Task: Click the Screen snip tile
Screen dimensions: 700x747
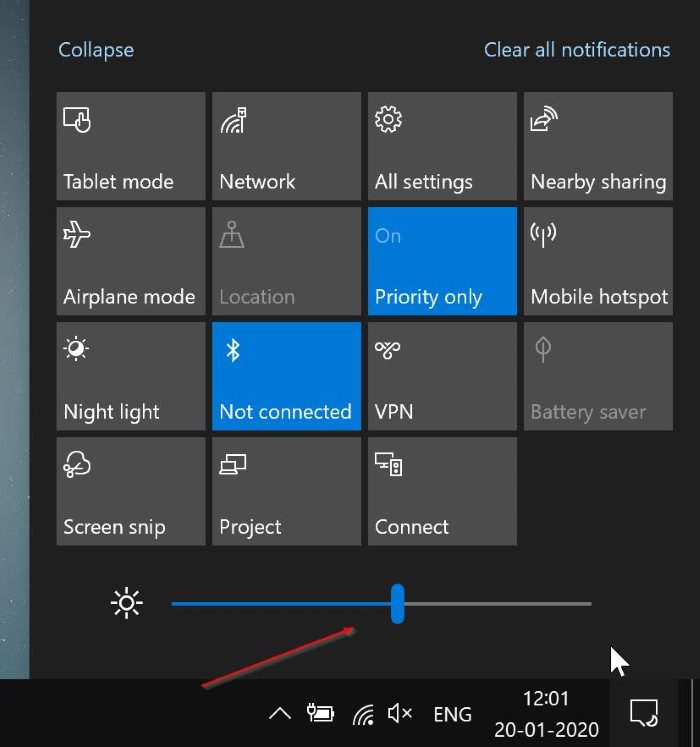Action: (x=130, y=491)
